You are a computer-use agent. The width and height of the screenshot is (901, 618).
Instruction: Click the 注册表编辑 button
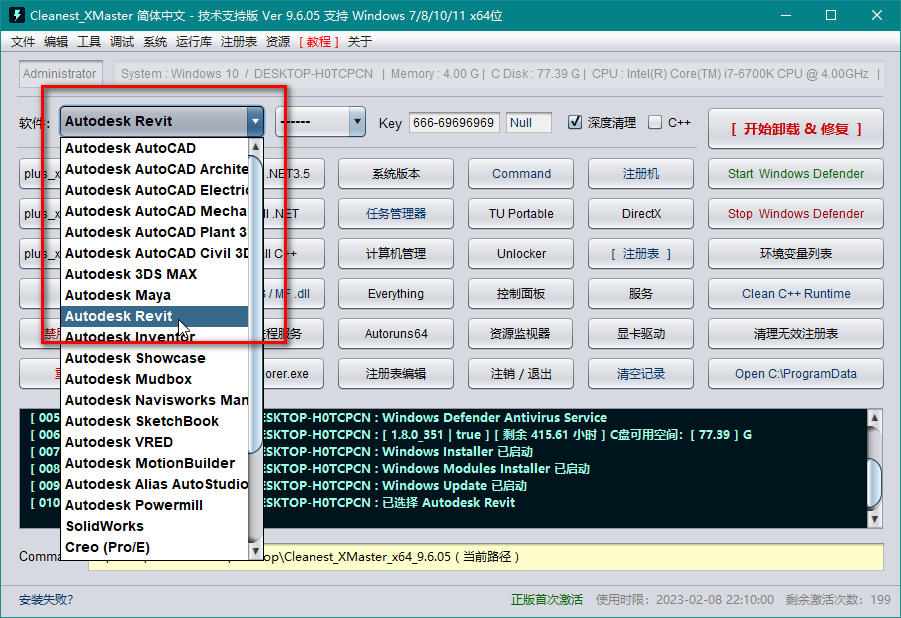coord(396,374)
